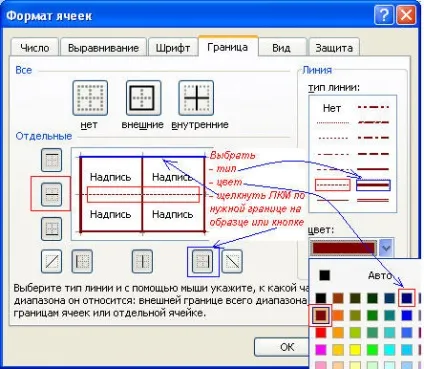Switch to the Защита tab

coord(334,47)
